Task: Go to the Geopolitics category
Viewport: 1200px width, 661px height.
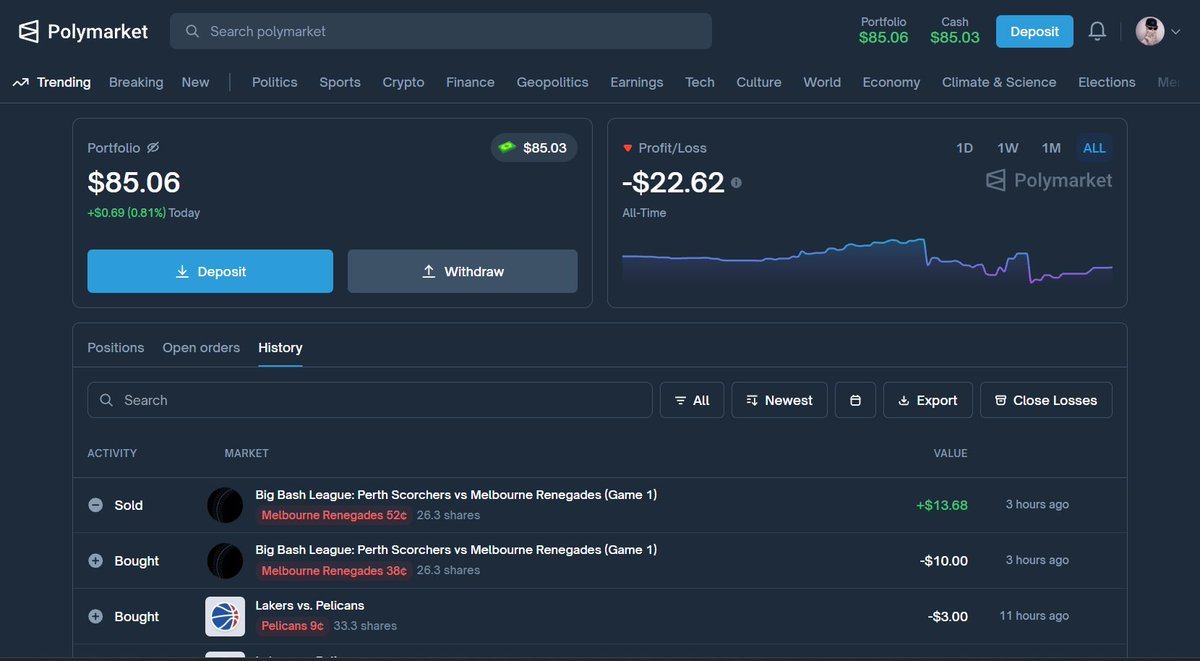Action: [x=552, y=82]
